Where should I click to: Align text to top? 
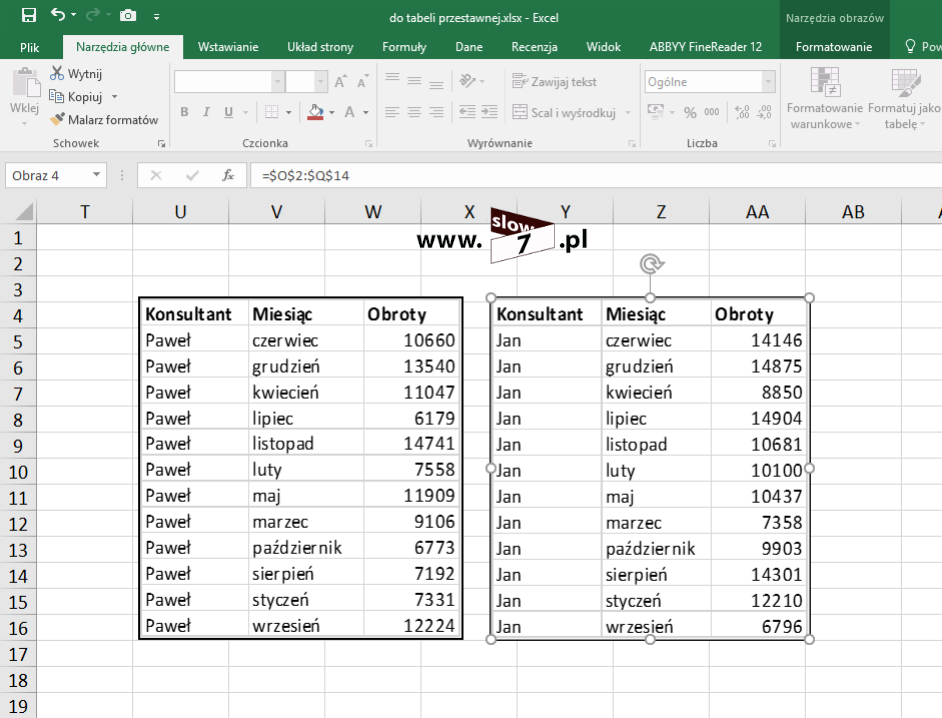click(x=392, y=79)
